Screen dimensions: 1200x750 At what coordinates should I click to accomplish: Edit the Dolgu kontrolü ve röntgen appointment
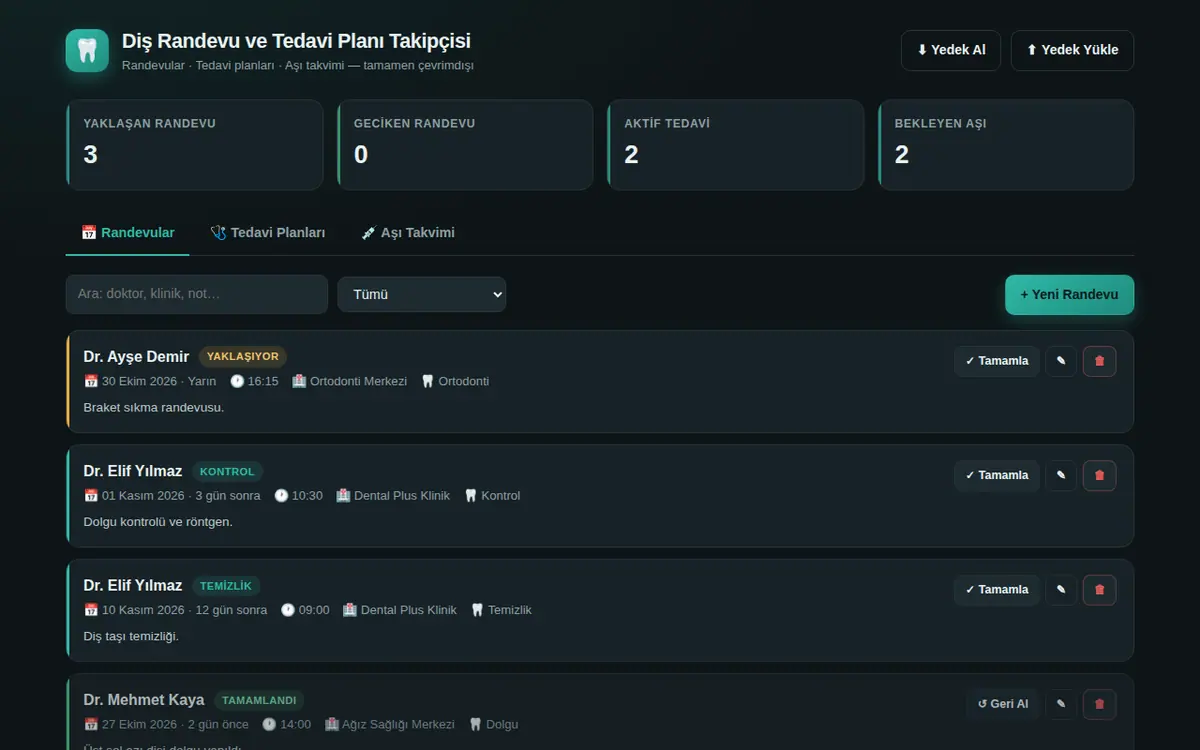click(1061, 475)
